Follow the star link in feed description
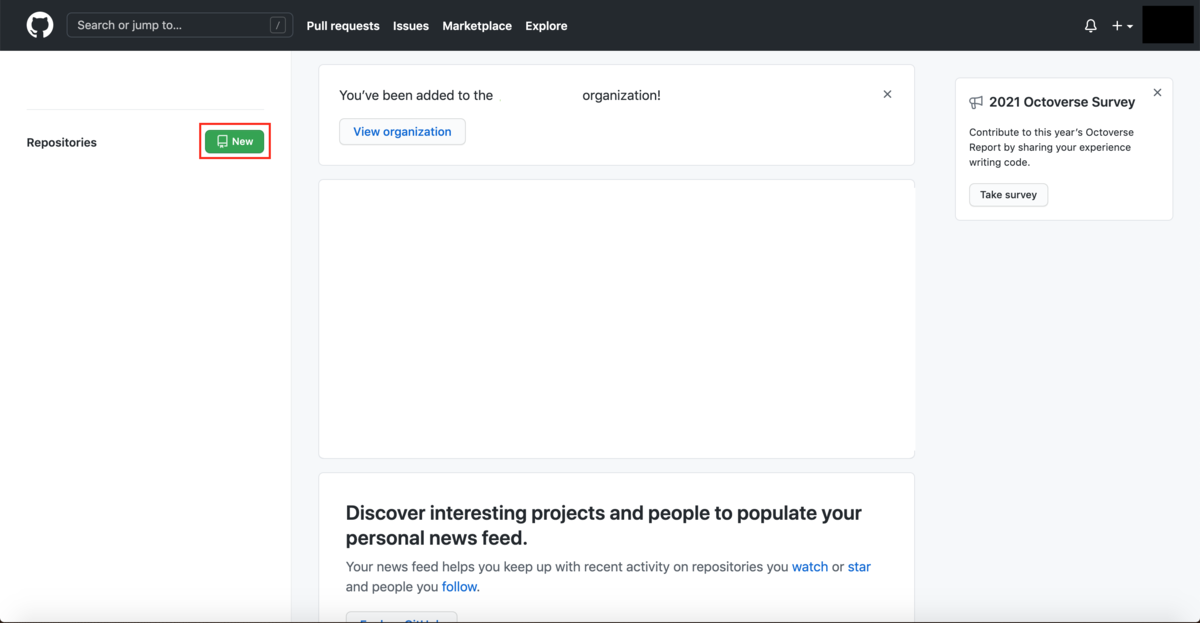 pos(859,566)
